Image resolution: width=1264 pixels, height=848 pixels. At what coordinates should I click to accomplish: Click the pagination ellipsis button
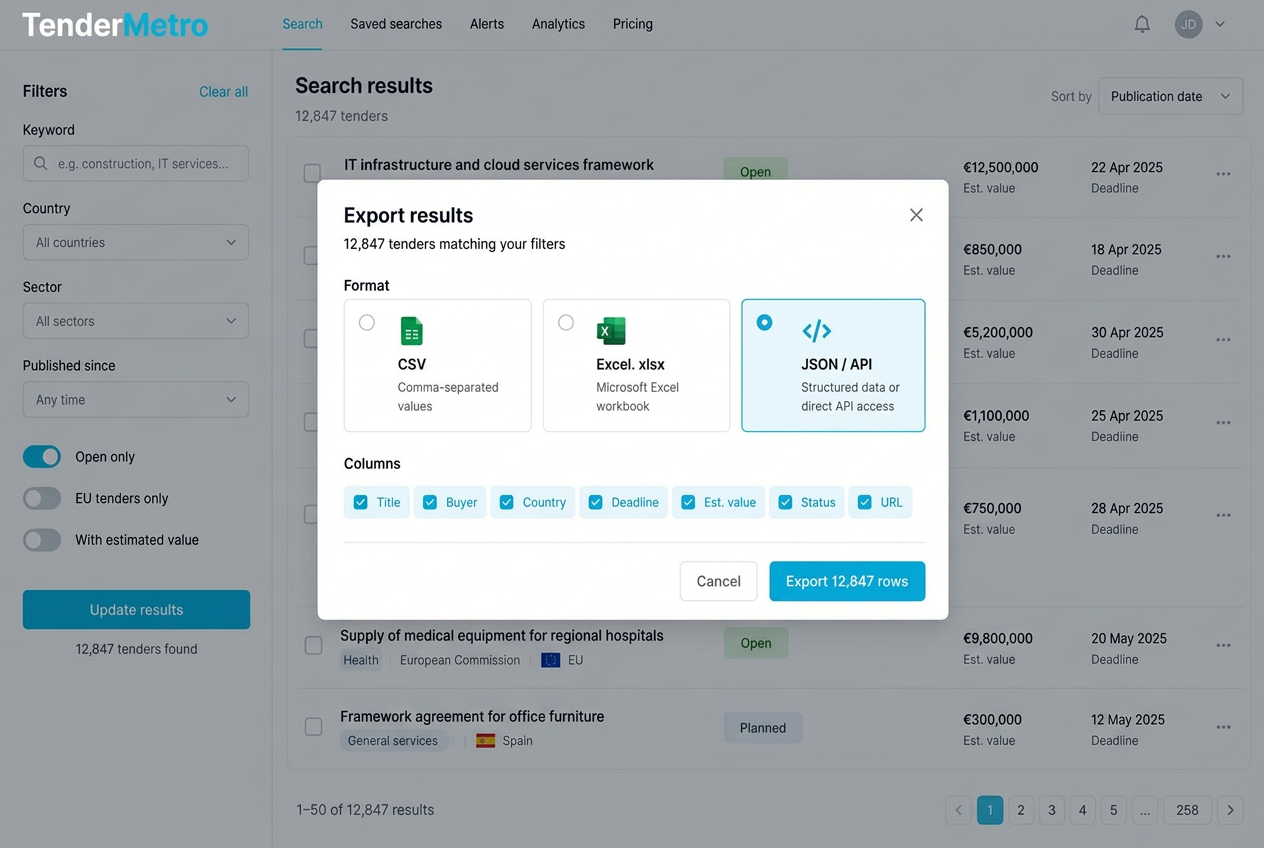[1145, 810]
